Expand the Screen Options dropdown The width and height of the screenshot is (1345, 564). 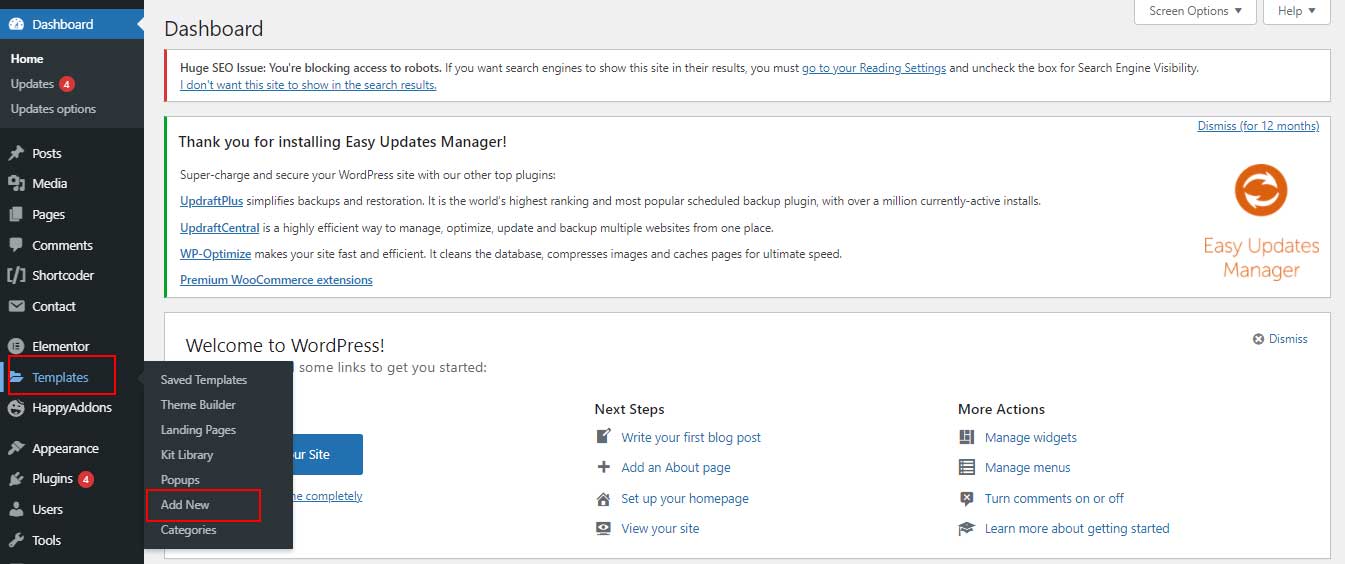coord(1195,11)
